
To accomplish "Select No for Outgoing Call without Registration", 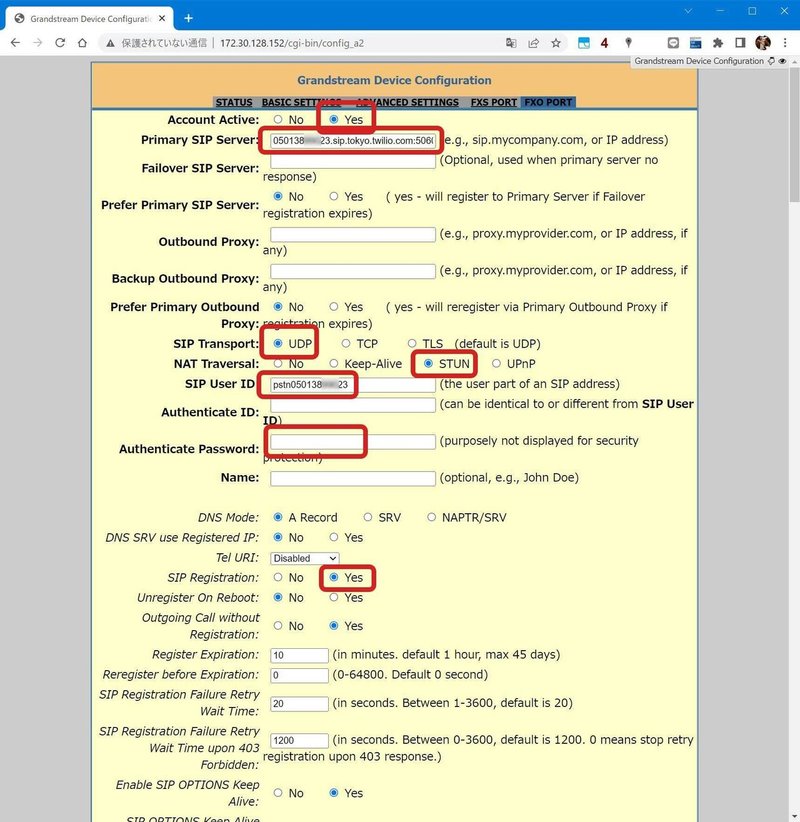I will pos(278,625).
